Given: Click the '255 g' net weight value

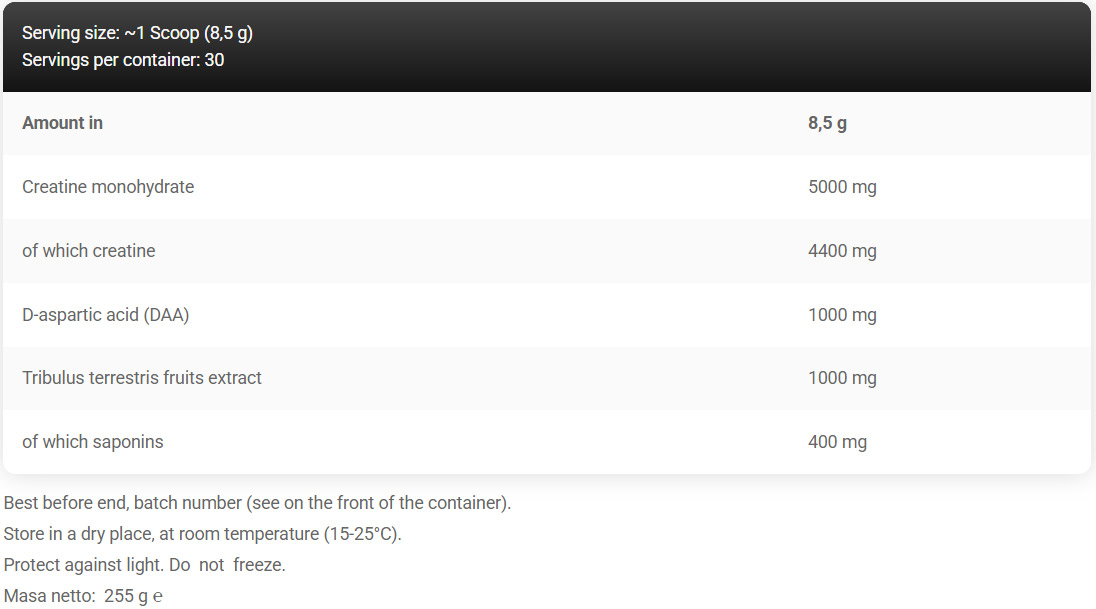Looking at the screenshot, I should [125, 597].
